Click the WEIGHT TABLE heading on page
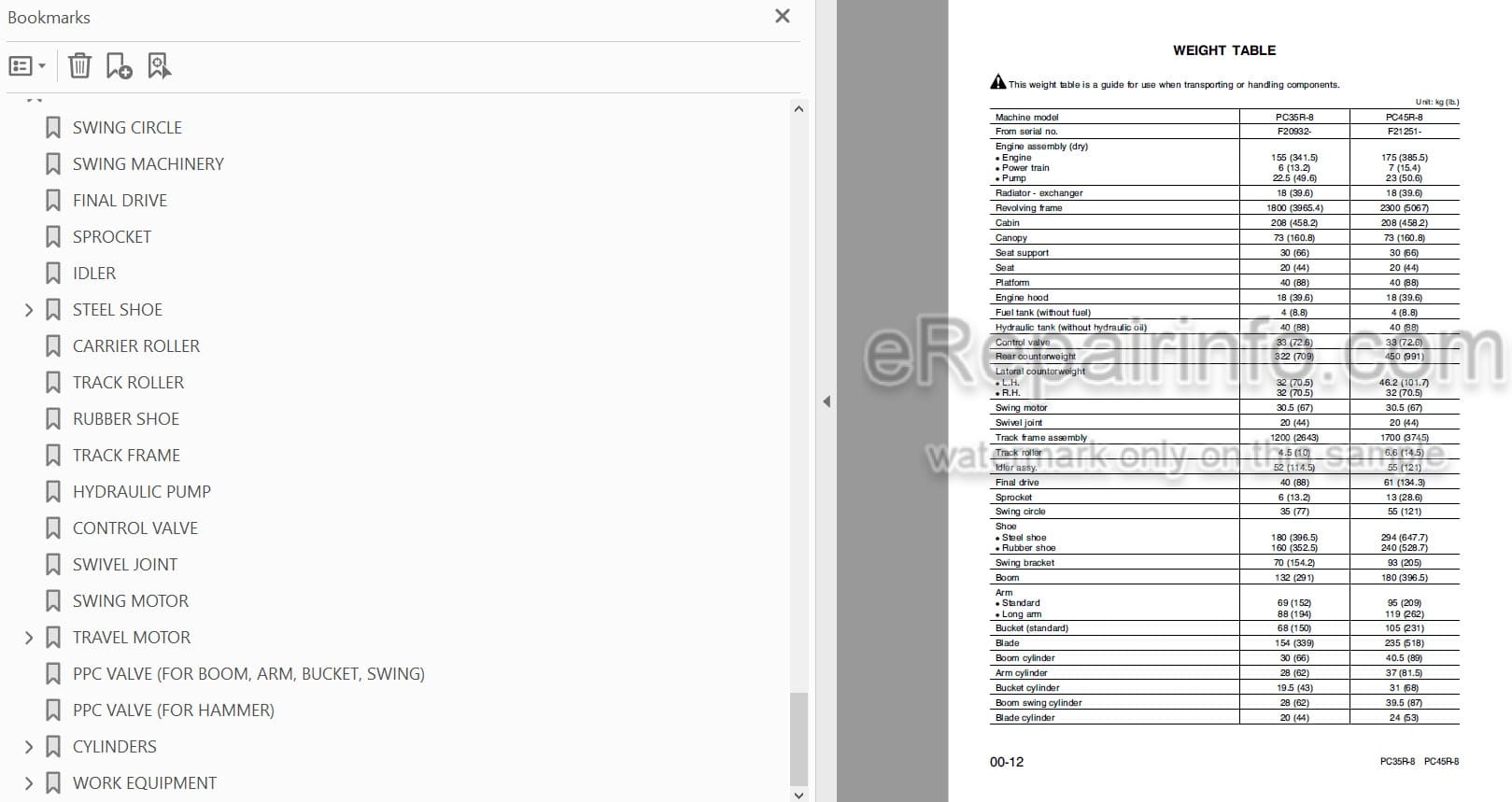This screenshot has height=802, width=1512. click(1224, 50)
